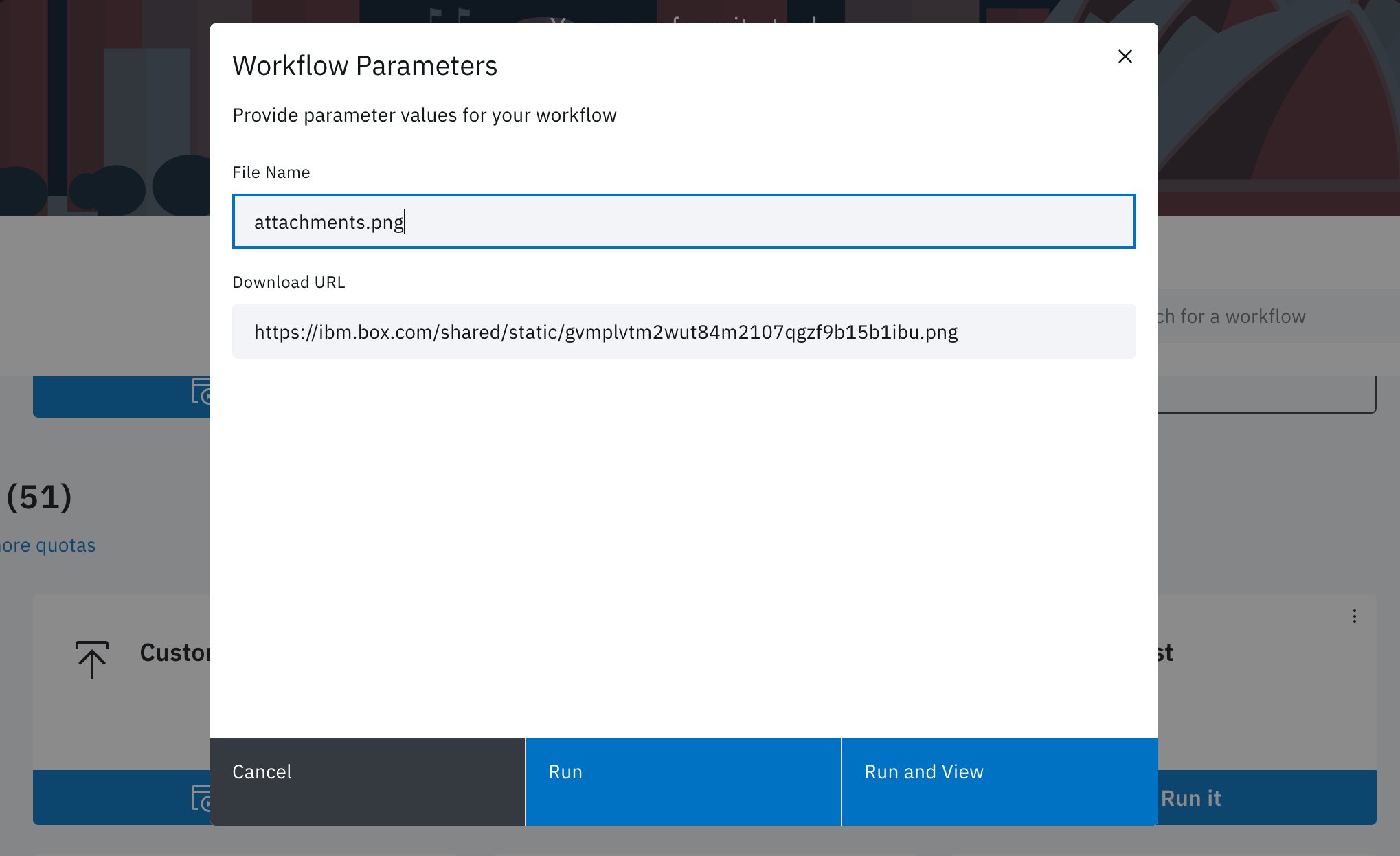
Task: Open the more quotas link
Action: [48, 545]
